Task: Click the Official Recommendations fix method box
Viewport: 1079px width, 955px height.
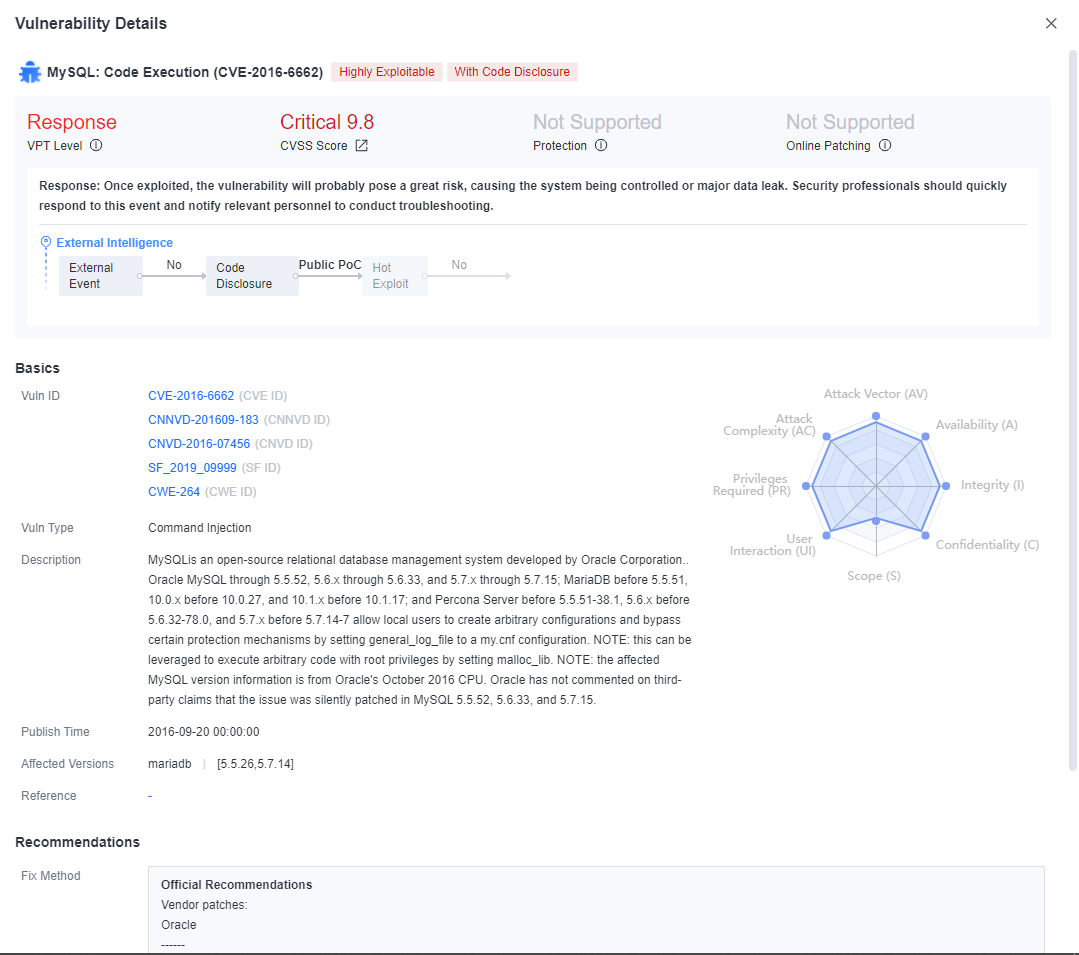Action: pos(596,908)
